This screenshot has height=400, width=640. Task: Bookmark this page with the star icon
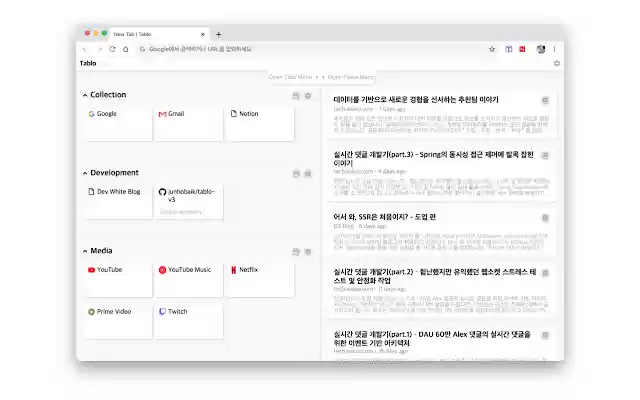click(492, 49)
